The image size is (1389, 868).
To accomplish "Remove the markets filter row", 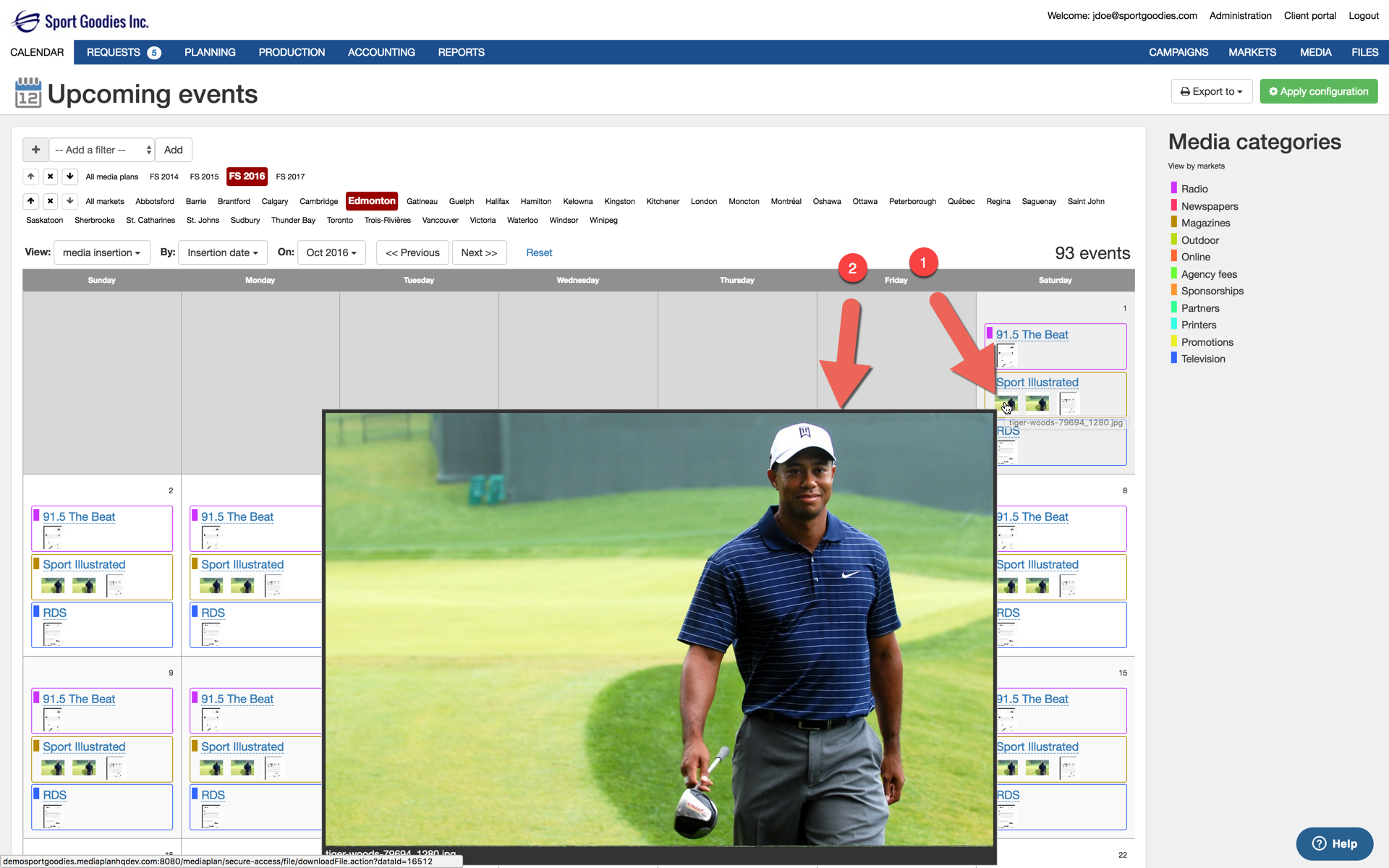I will point(50,201).
